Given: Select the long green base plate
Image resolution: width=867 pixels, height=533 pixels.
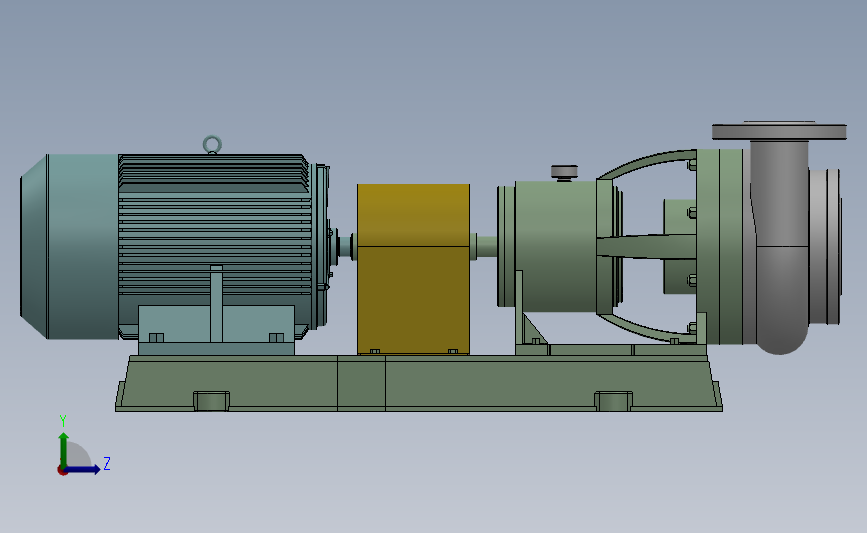Looking at the screenshot, I should pos(419,383).
